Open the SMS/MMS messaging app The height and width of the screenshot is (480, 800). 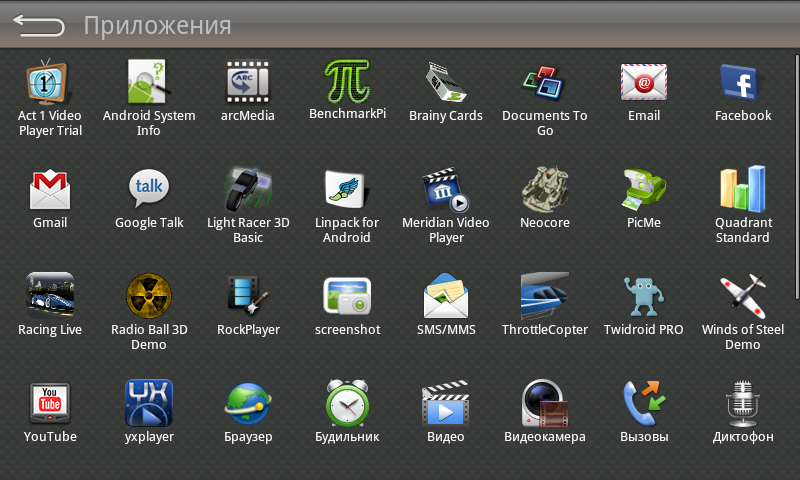446,296
